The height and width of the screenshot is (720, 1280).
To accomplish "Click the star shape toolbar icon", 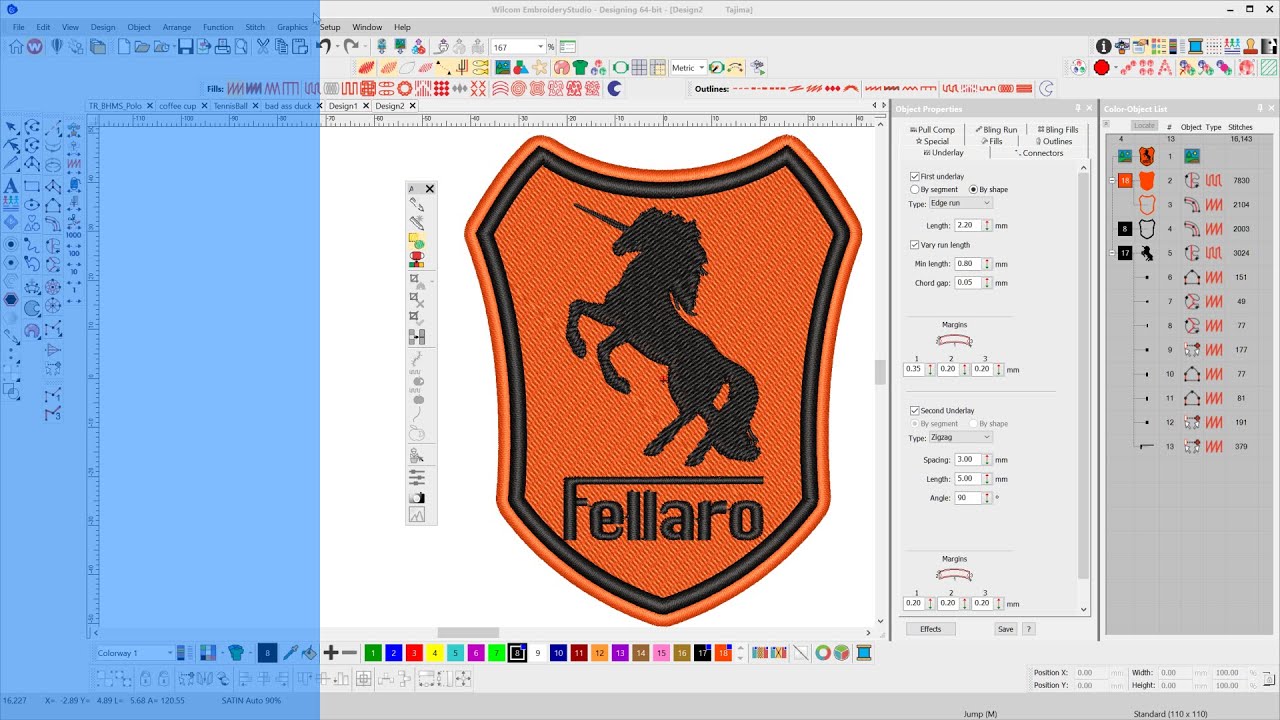I will point(539,67).
